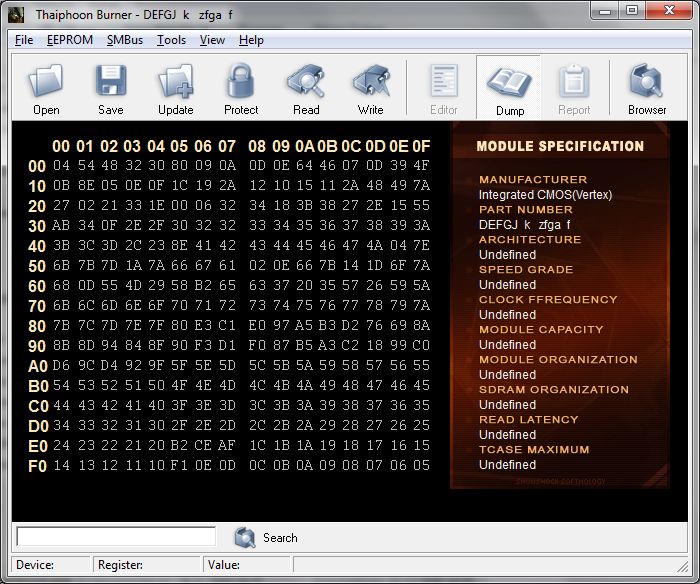Focus the search text field
Viewport: 700px width, 584px height.
click(116, 536)
